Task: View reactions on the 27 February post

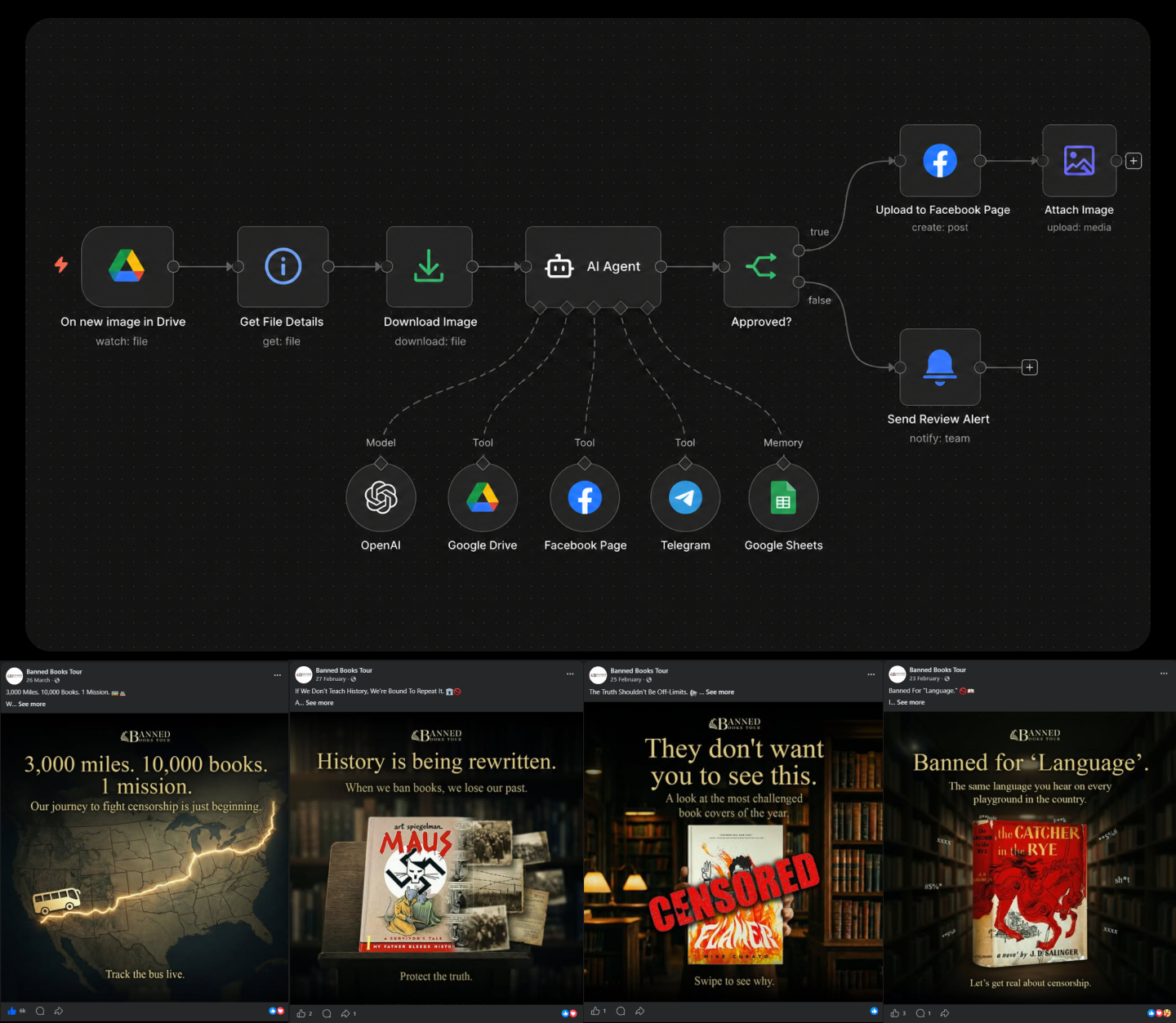Action: pyautogui.click(x=569, y=1013)
